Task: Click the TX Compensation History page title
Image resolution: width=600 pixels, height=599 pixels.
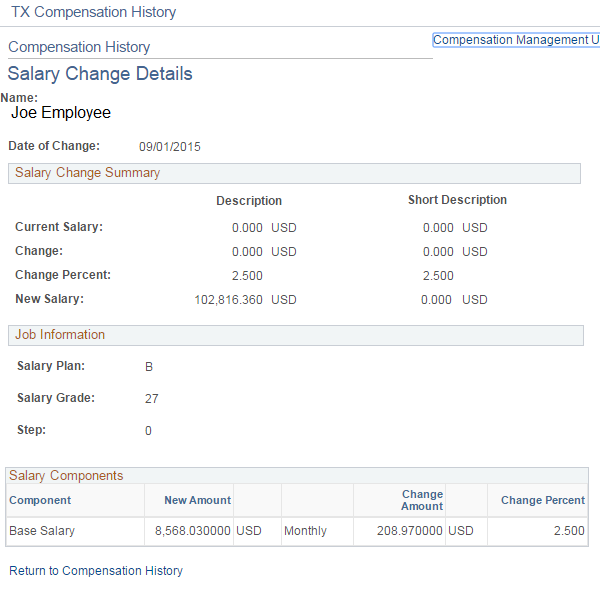Action: pyautogui.click(x=93, y=13)
